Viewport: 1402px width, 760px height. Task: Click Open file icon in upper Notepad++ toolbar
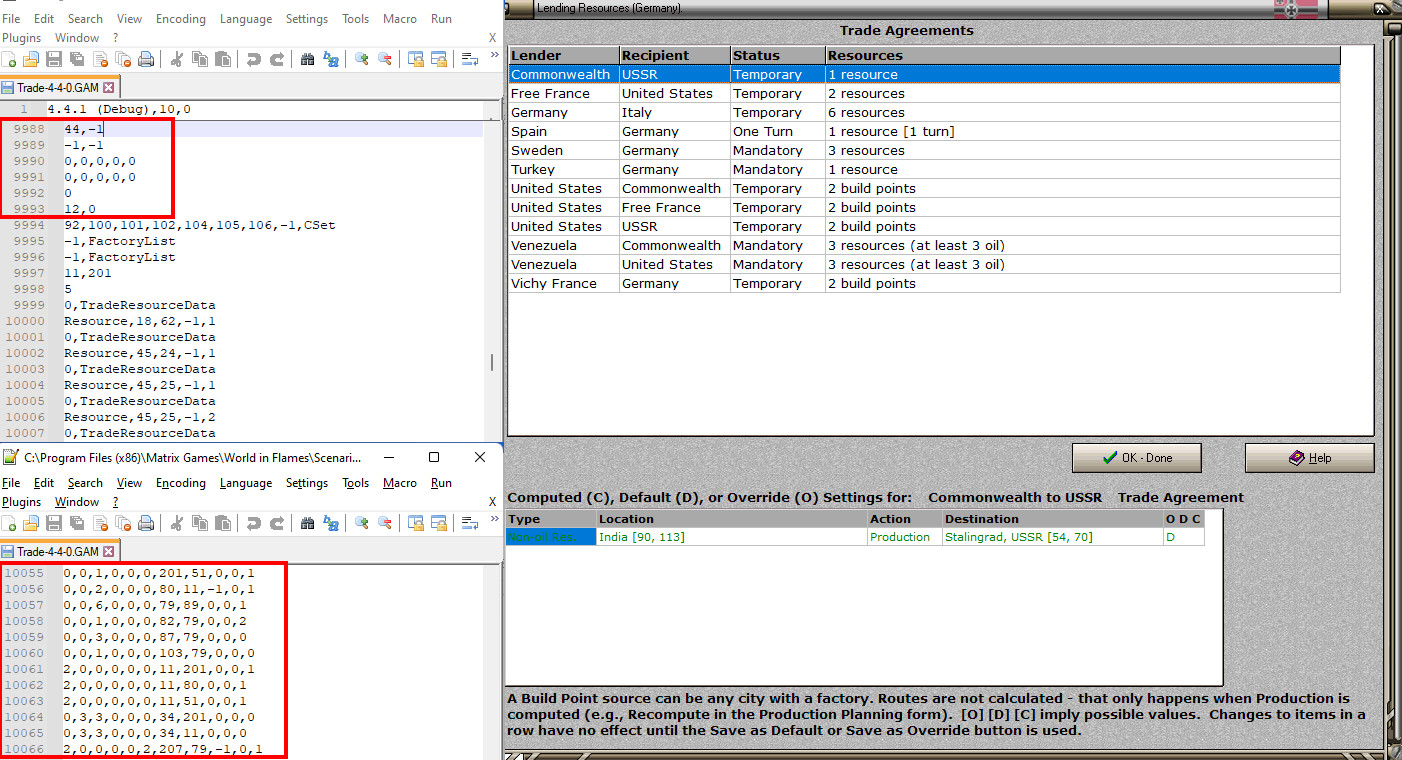[x=31, y=59]
